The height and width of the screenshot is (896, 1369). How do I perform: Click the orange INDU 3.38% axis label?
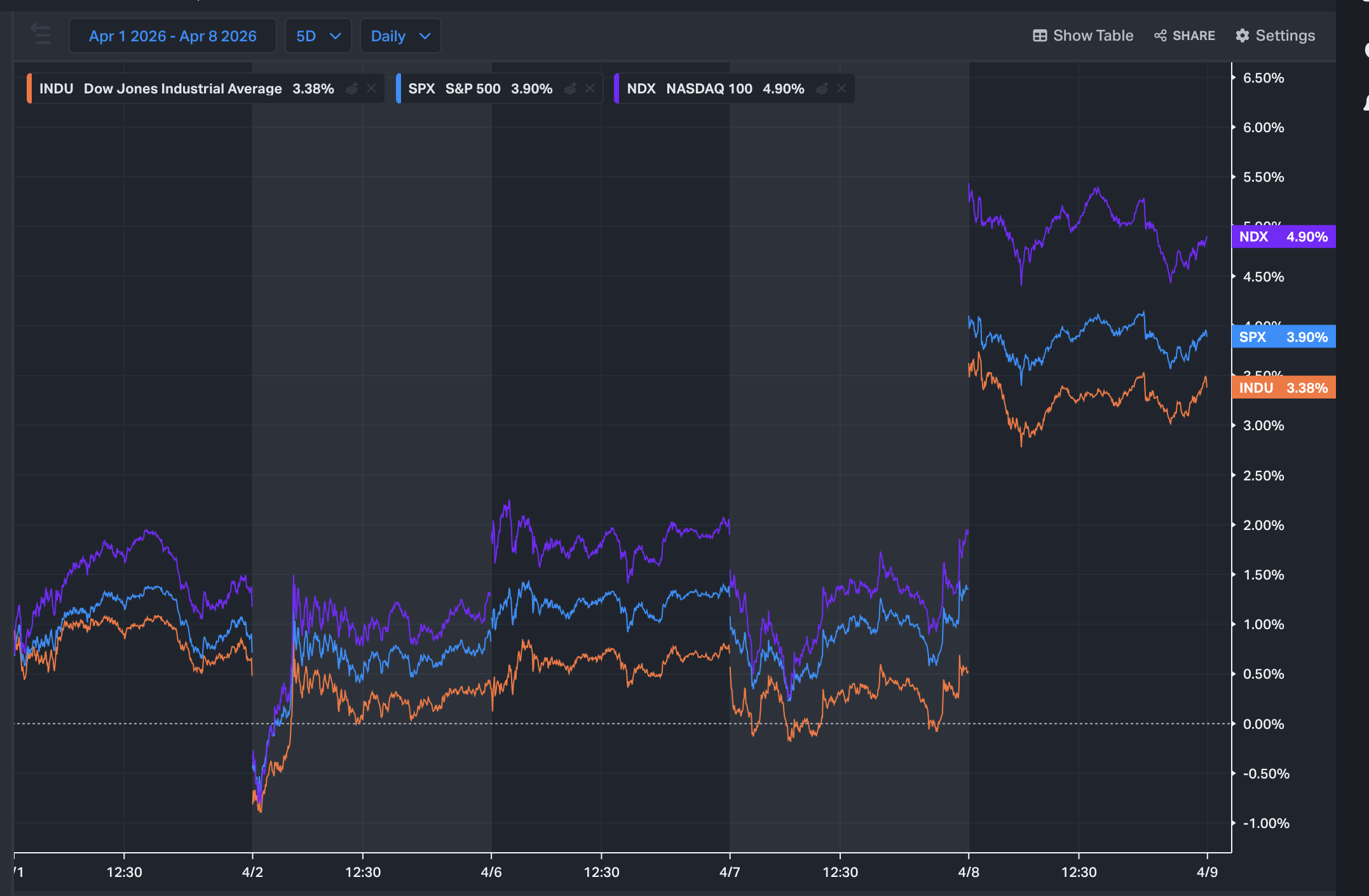pyautogui.click(x=1283, y=388)
